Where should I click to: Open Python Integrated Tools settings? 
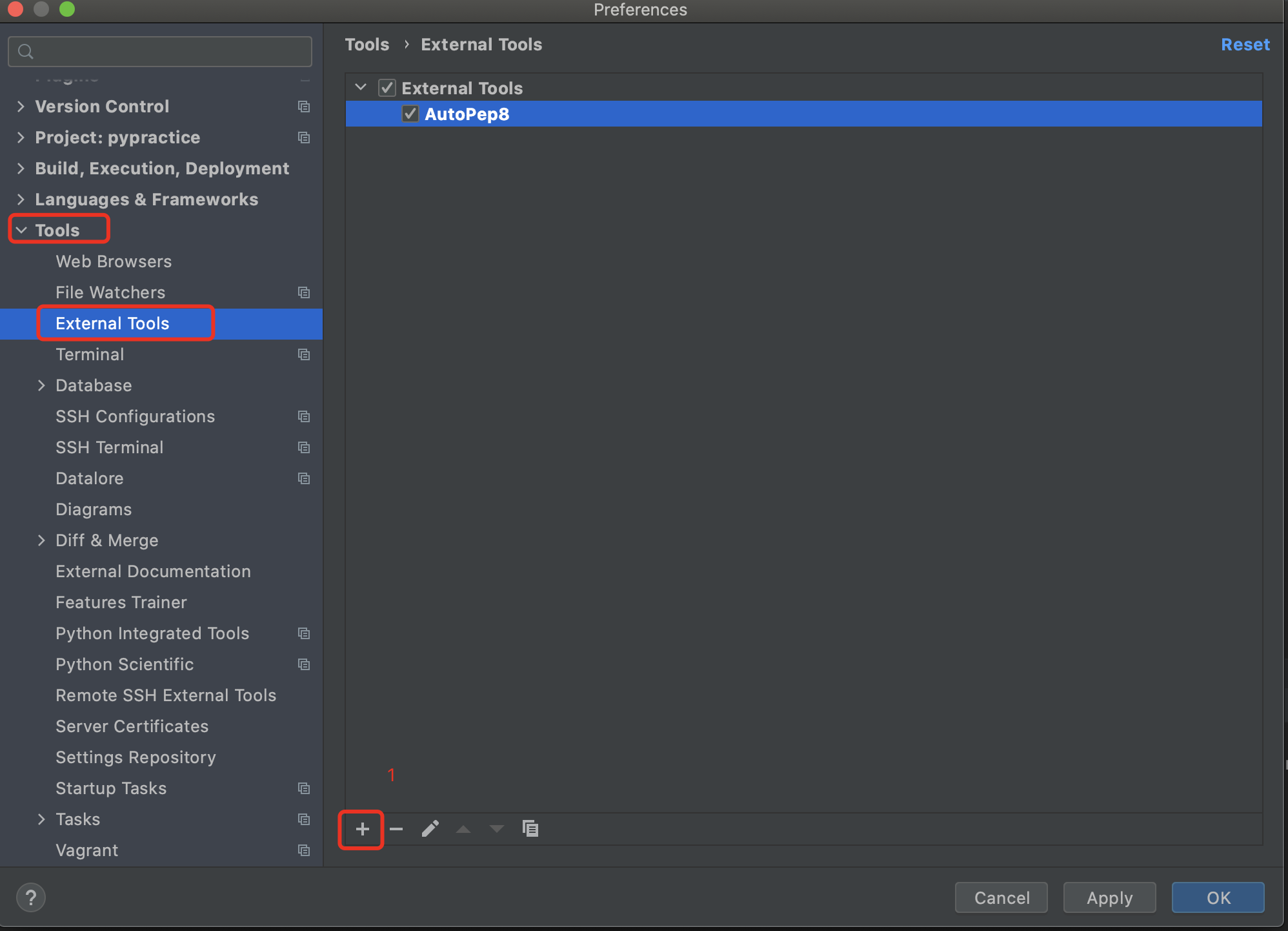(152, 633)
